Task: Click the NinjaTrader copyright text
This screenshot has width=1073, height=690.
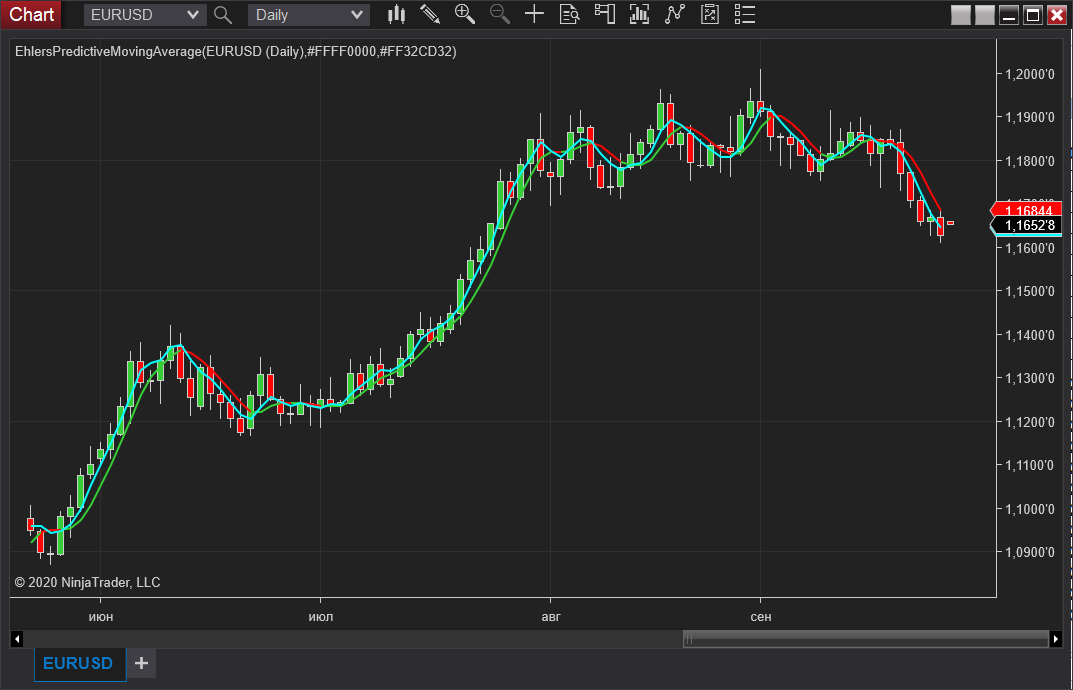Action: pos(87,582)
